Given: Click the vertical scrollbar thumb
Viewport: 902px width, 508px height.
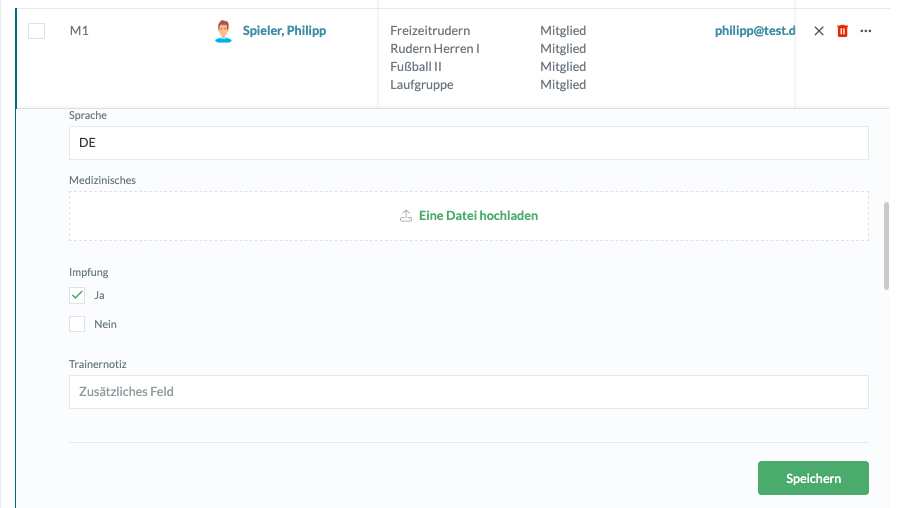Looking at the screenshot, I should tap(886, 245).
